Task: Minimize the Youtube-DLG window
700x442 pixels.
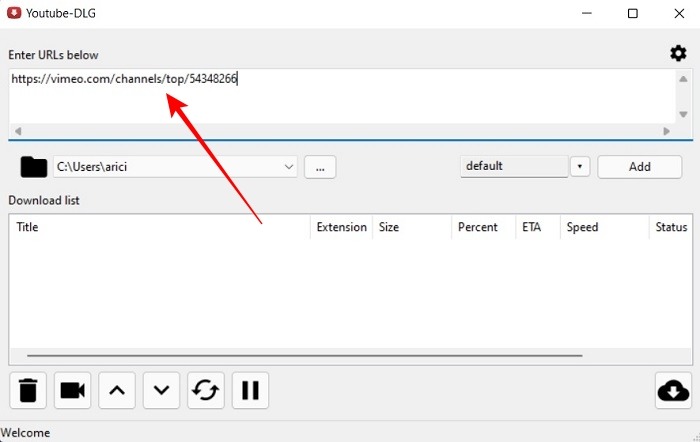Action: click(x=587, y=13)
